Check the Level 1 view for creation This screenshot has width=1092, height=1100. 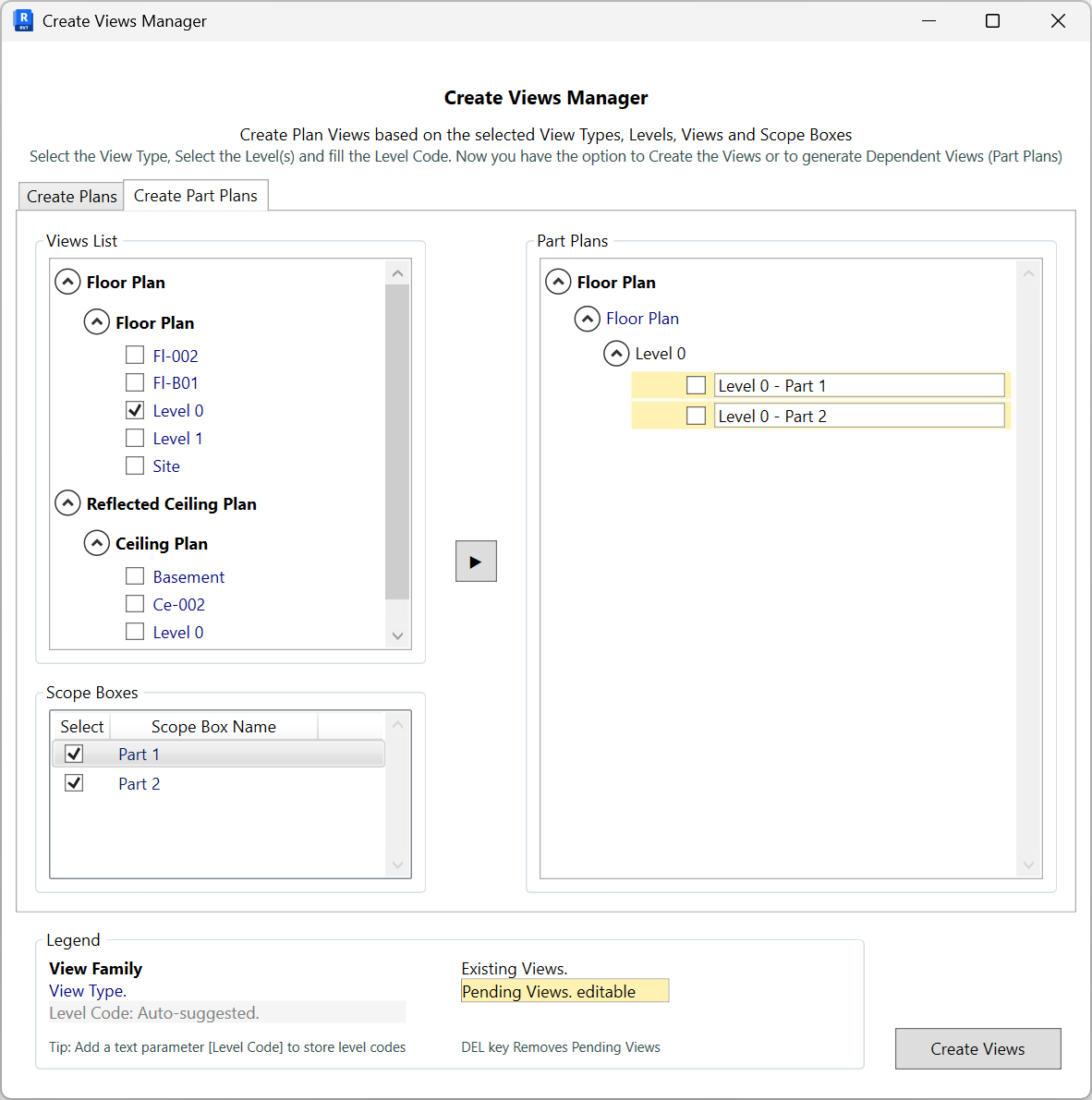[x=135, y=438]
